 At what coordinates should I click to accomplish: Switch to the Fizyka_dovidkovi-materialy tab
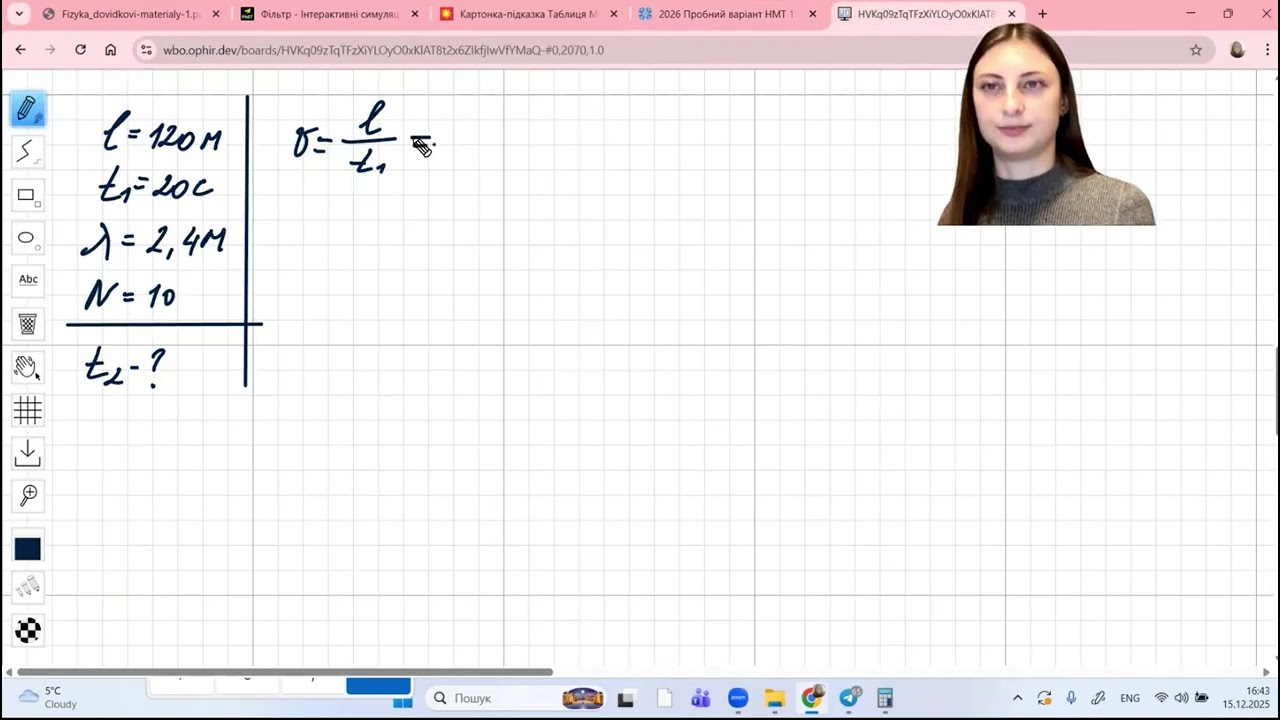(131, 14)
